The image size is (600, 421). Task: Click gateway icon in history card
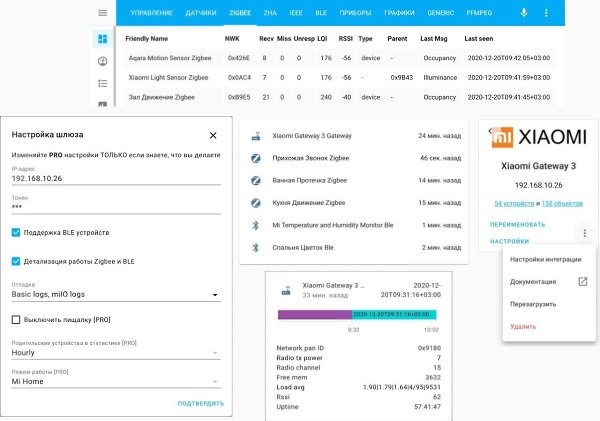pos(286,290)
